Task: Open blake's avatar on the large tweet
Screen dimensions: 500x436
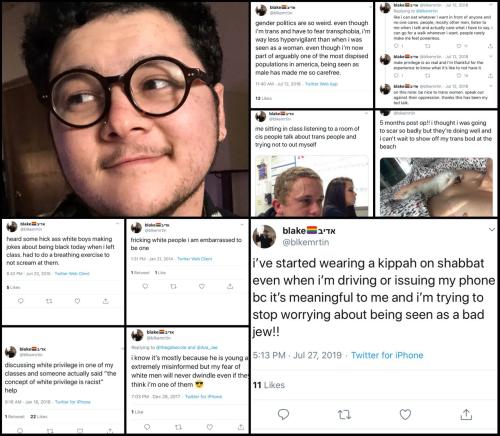Action: (x=264, y=236)
